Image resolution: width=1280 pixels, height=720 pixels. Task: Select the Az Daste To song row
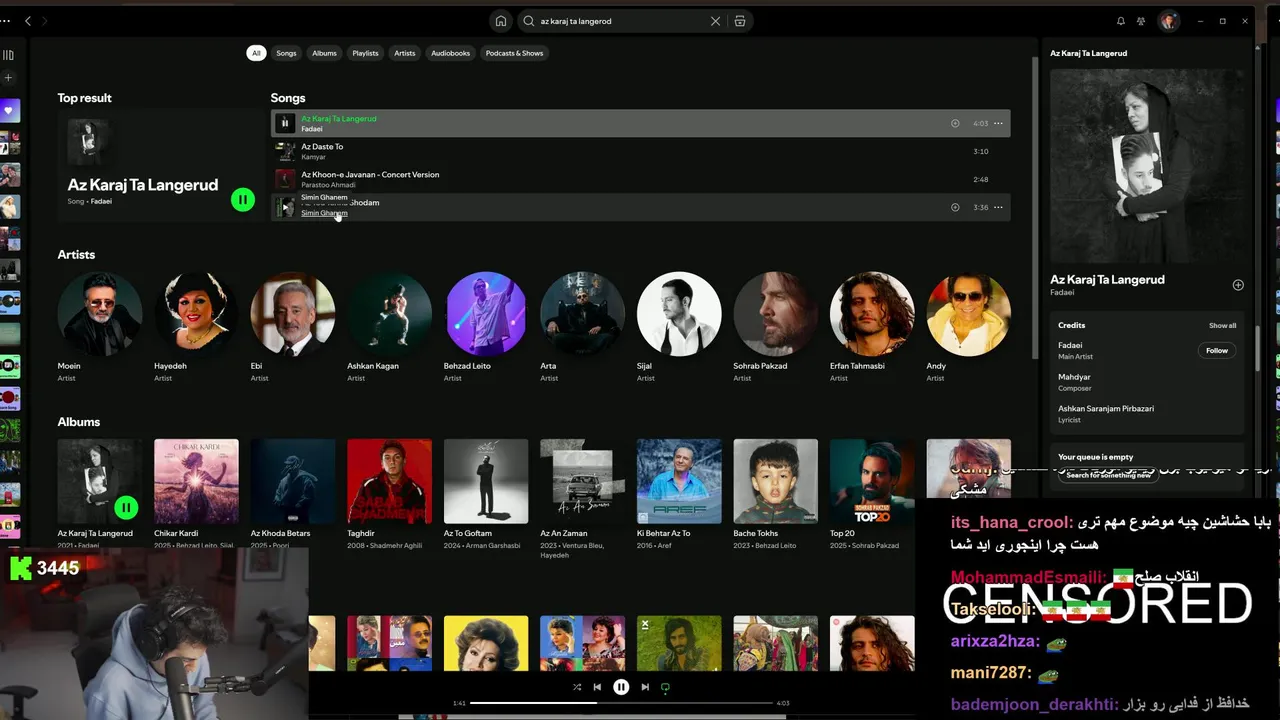coord(640,151)
